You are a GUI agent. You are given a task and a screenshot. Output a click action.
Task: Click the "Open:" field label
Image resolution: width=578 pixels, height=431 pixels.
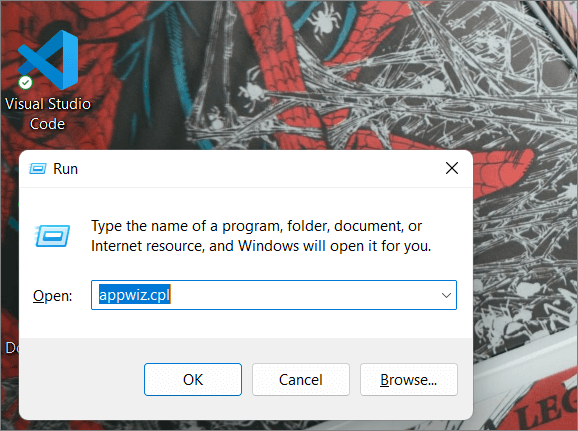pyautogui.click(x=52, y=296)
